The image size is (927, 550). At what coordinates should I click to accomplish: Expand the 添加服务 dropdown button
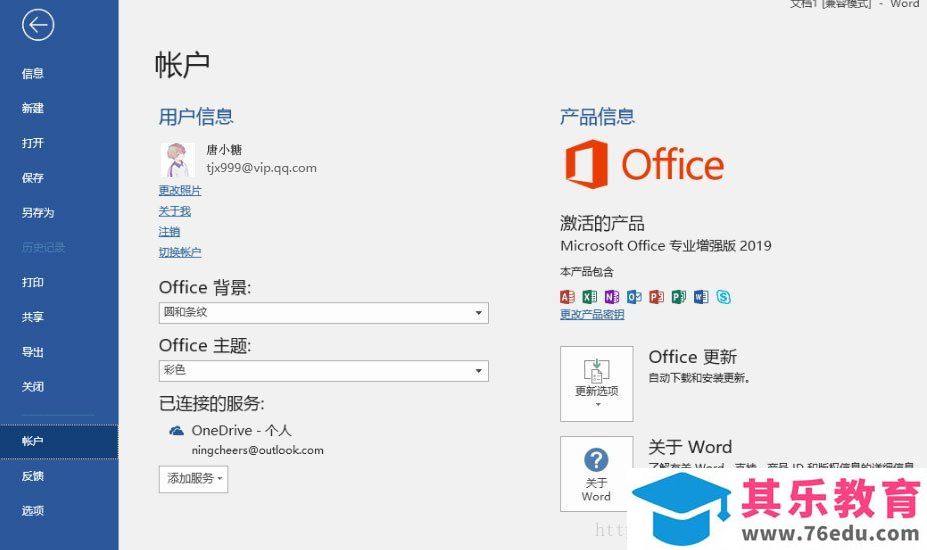[193, 479]
